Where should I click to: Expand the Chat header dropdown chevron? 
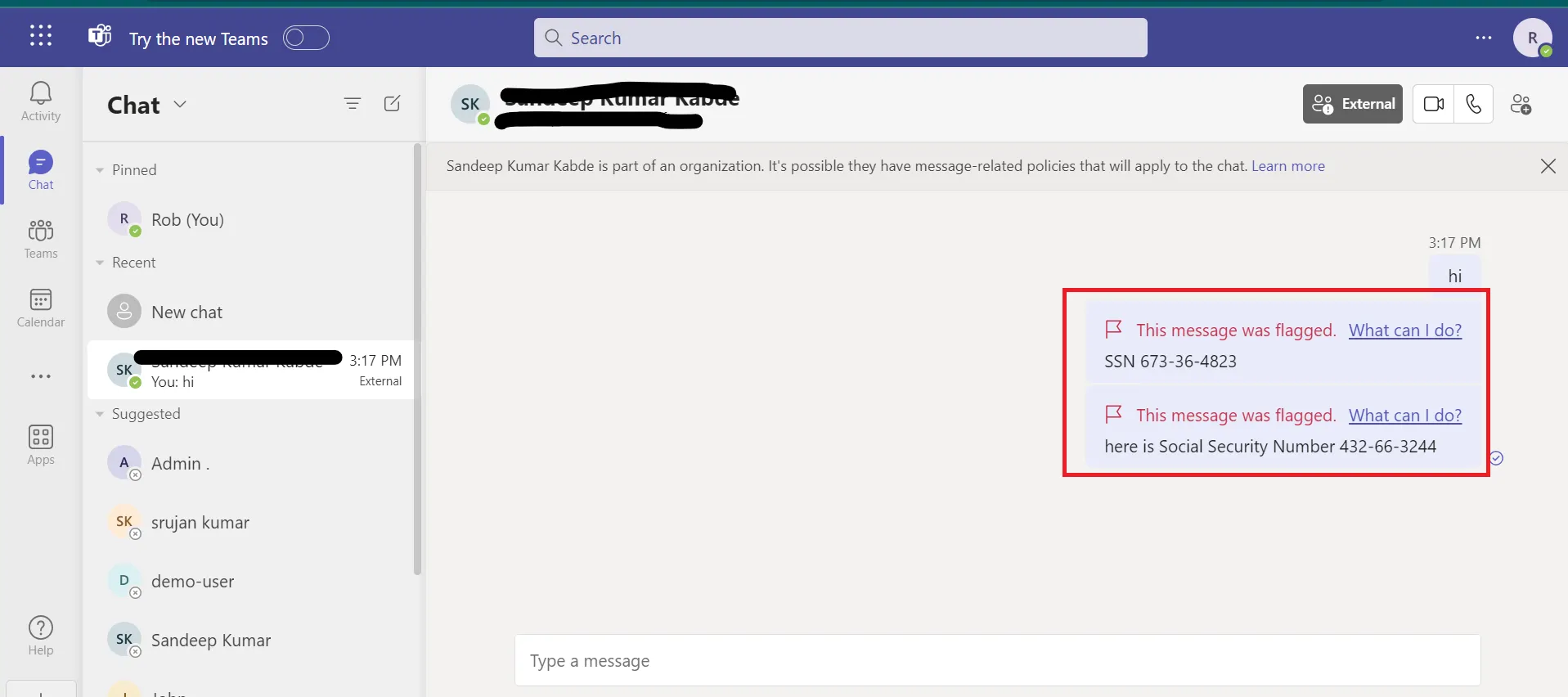click(181, 104)
